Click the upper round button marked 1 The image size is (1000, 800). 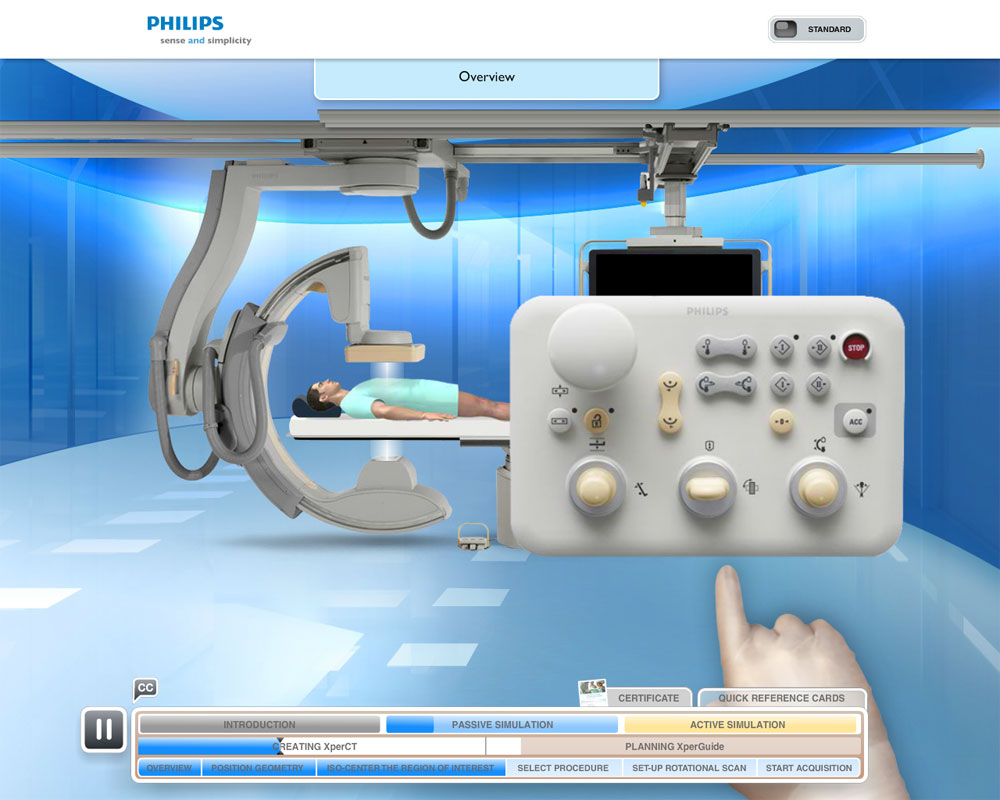tap(782, 348)
